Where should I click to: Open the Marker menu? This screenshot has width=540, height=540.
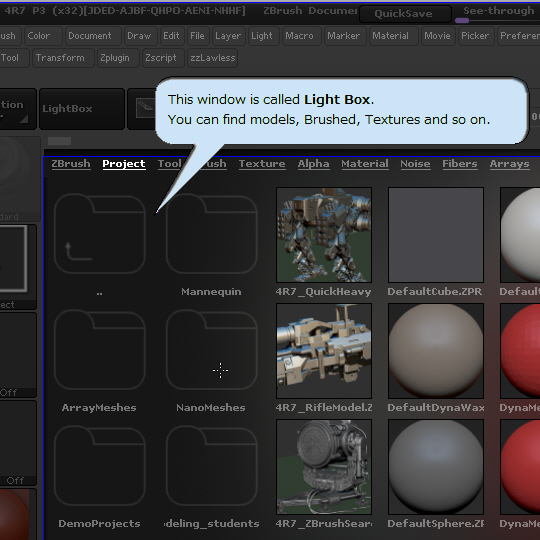pos(345,36)
